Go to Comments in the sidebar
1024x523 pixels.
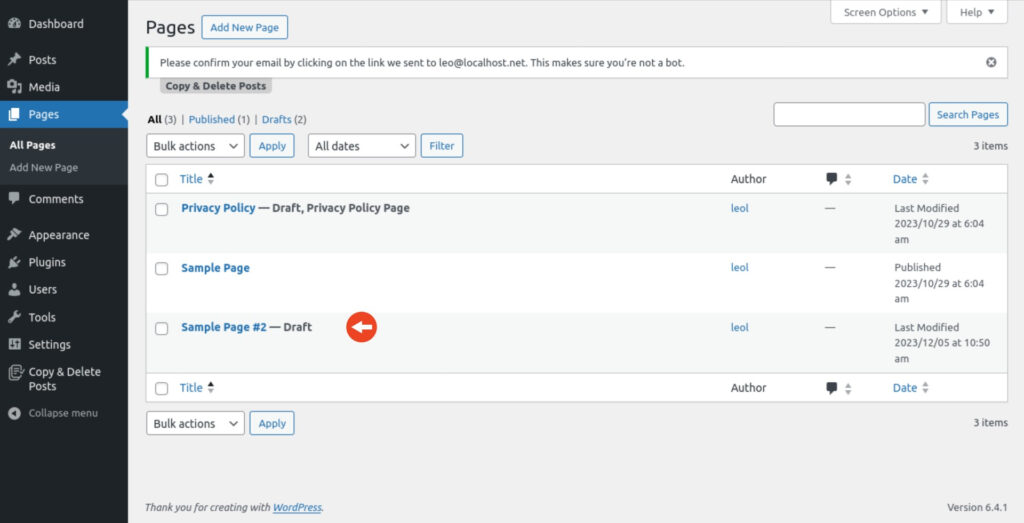click(x=56, y=198)
